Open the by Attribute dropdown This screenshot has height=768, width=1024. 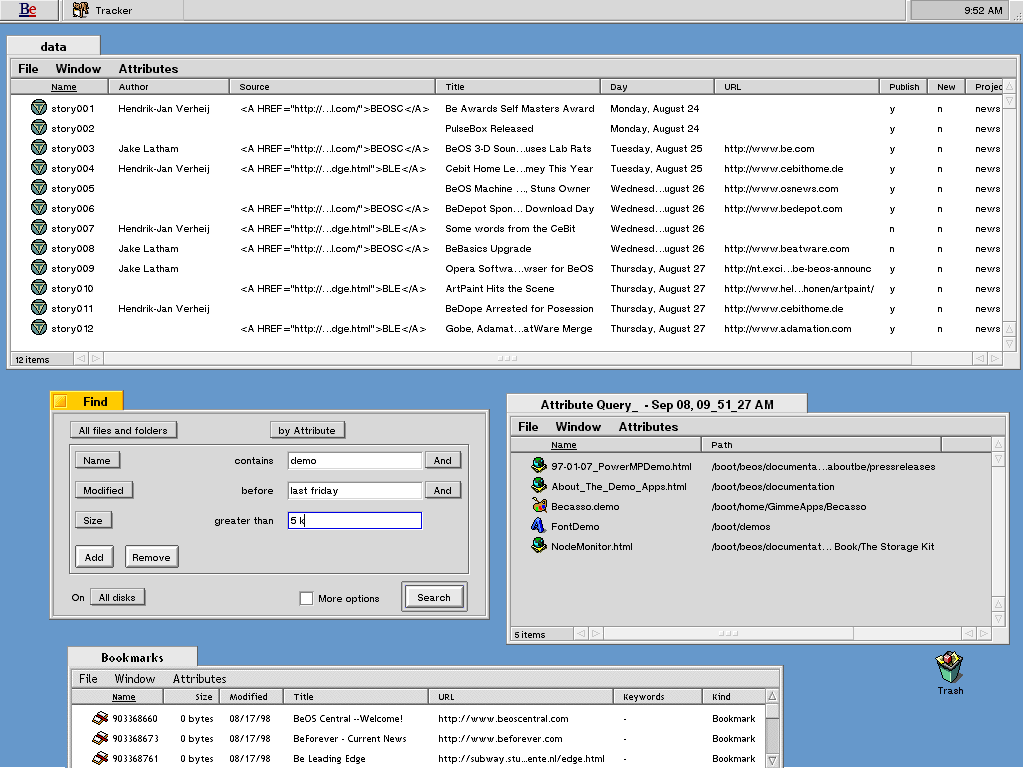coord(307,430)
